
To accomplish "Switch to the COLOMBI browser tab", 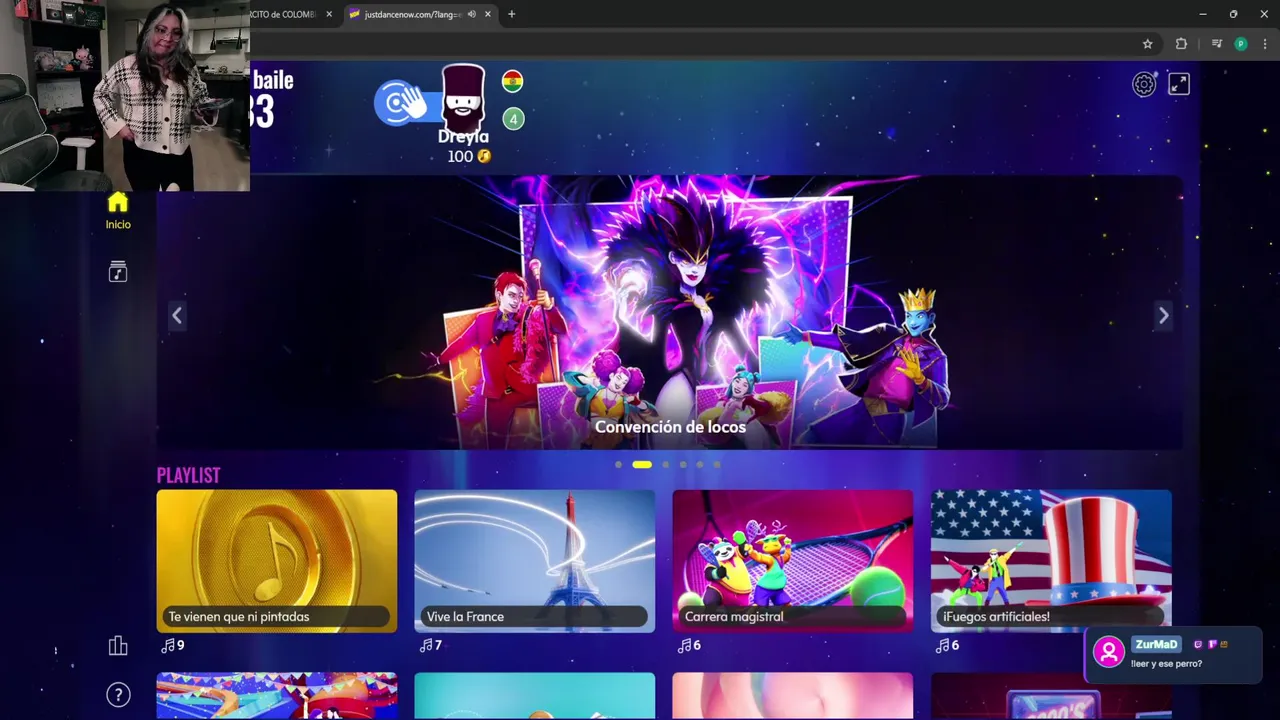I will pos(290,14).
